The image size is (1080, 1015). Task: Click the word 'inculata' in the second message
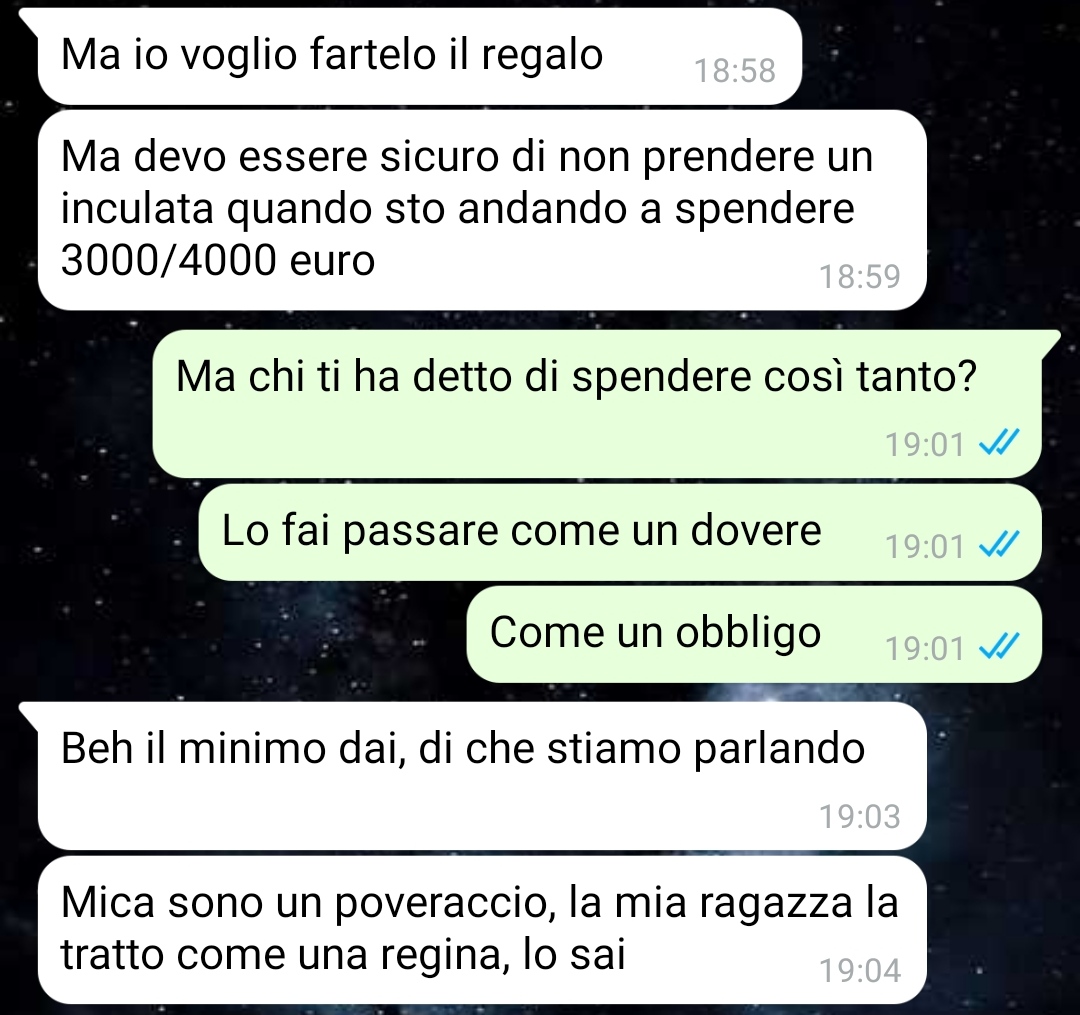pyautogui.click(x=137, y=208)
